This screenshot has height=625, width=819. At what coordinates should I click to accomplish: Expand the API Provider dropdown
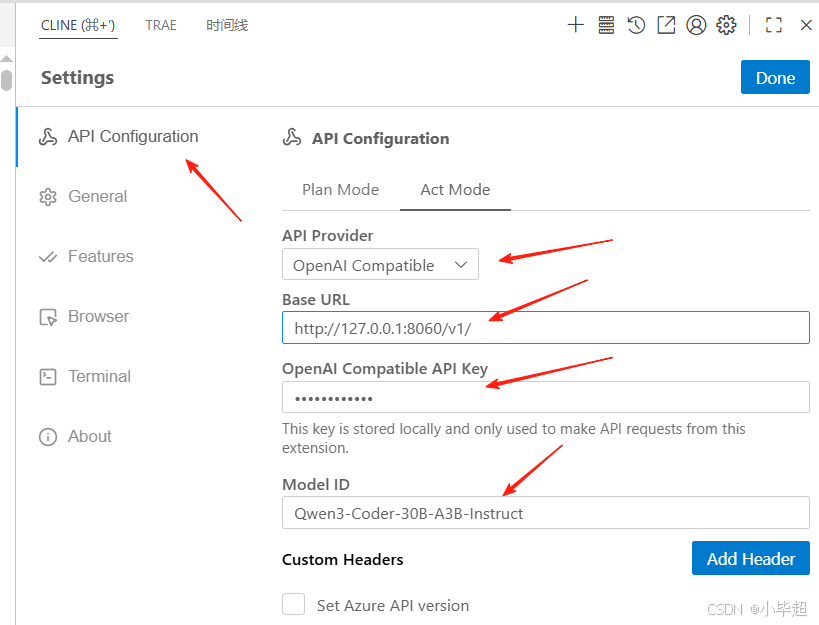pyautogui.click(x=380, y=264)
